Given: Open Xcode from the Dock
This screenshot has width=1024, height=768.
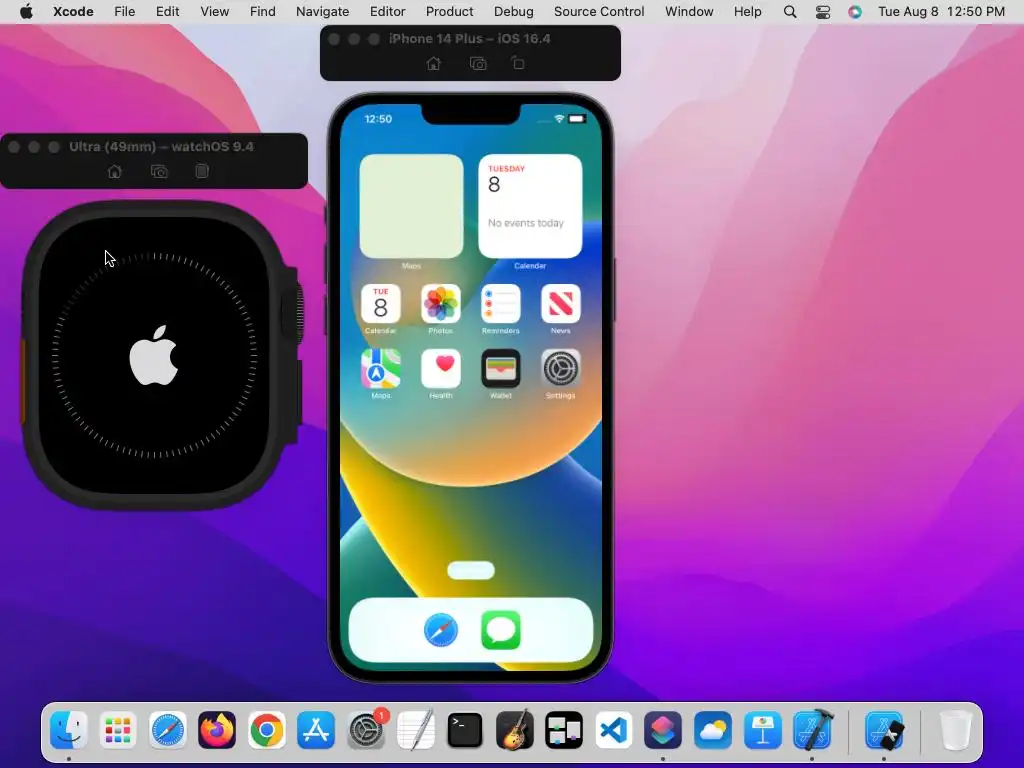Looking at the screenshot, I should point(812,729).
